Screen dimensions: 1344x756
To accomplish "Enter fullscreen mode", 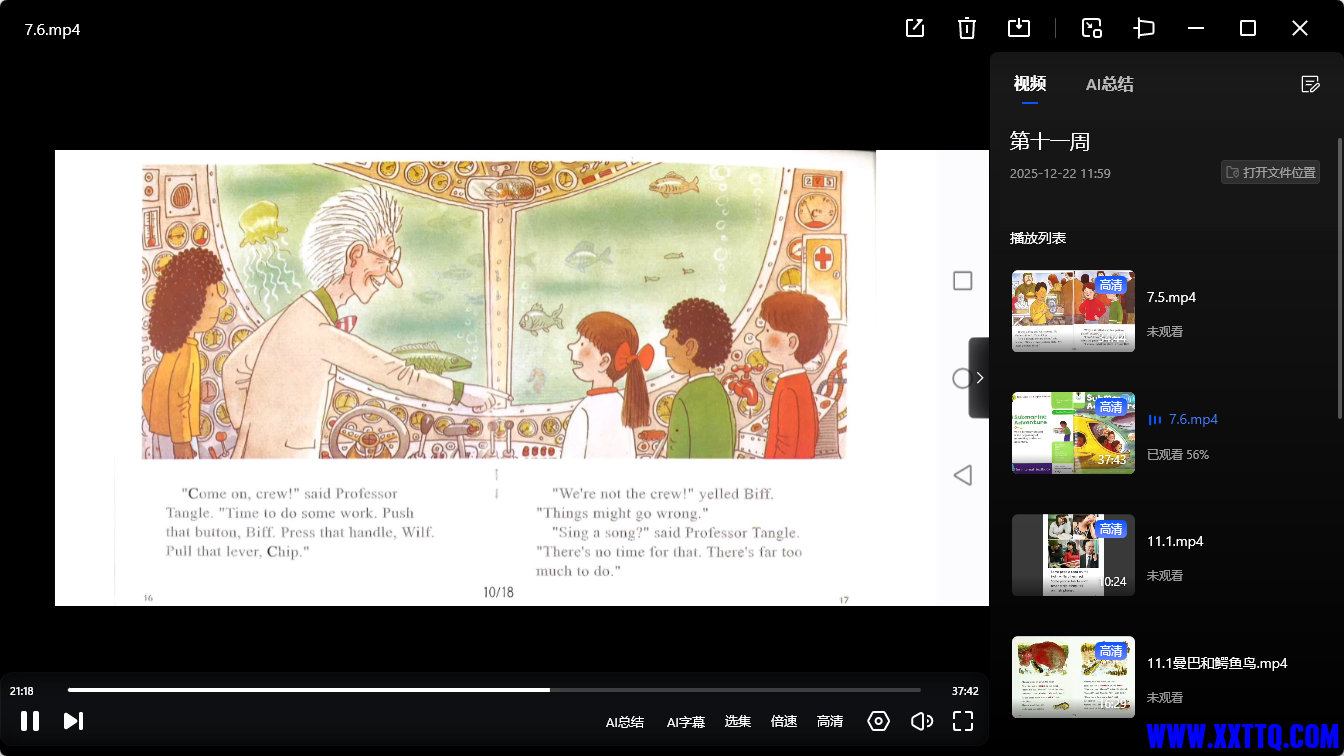I will click(x=963, y=721).
